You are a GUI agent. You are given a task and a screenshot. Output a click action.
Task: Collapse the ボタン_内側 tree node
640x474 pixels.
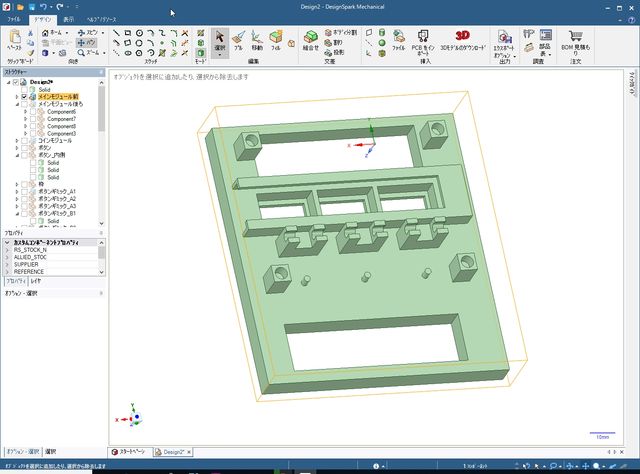[17, 155]
